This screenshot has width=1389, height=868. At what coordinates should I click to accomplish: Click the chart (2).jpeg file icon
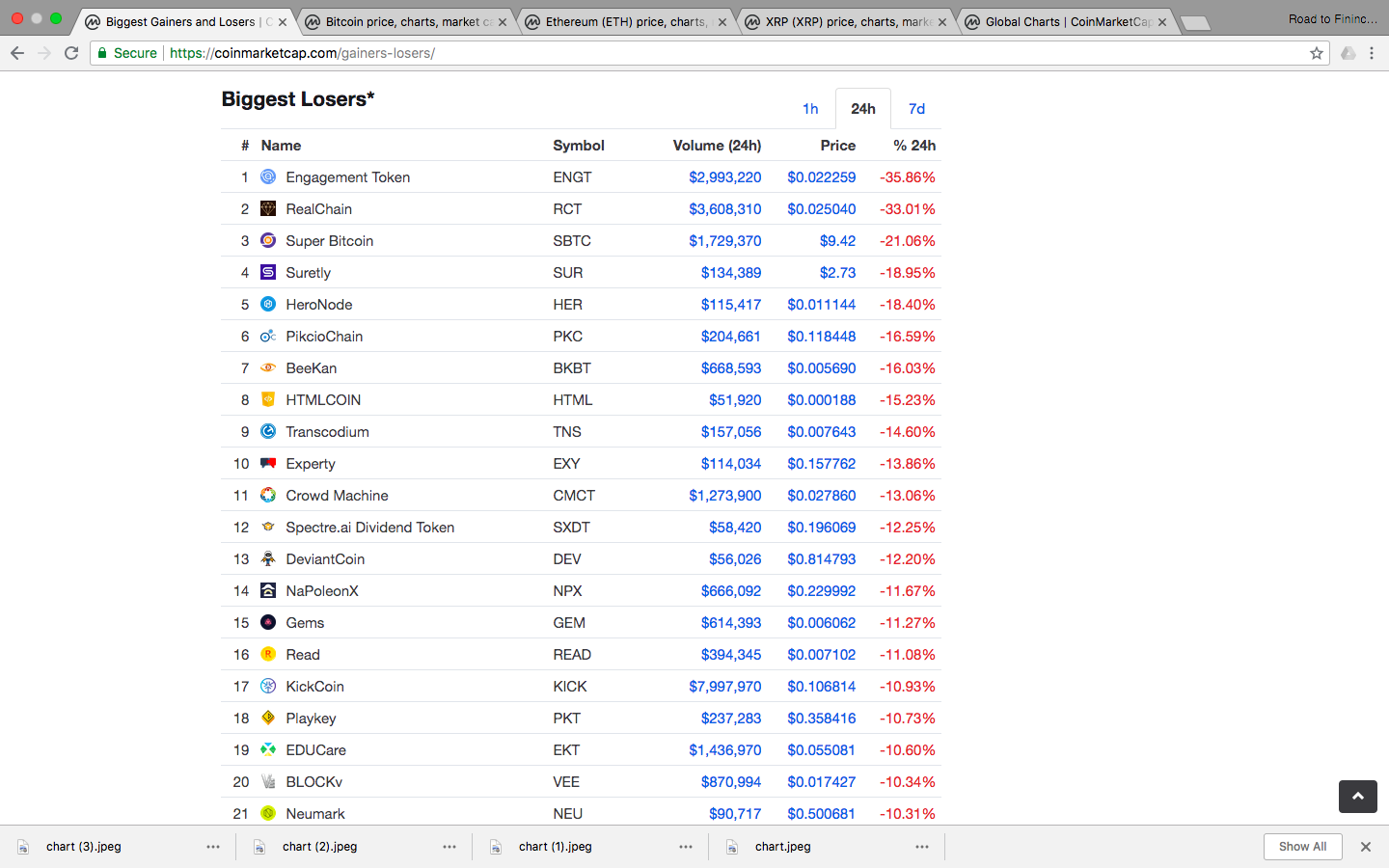point(259,847)
